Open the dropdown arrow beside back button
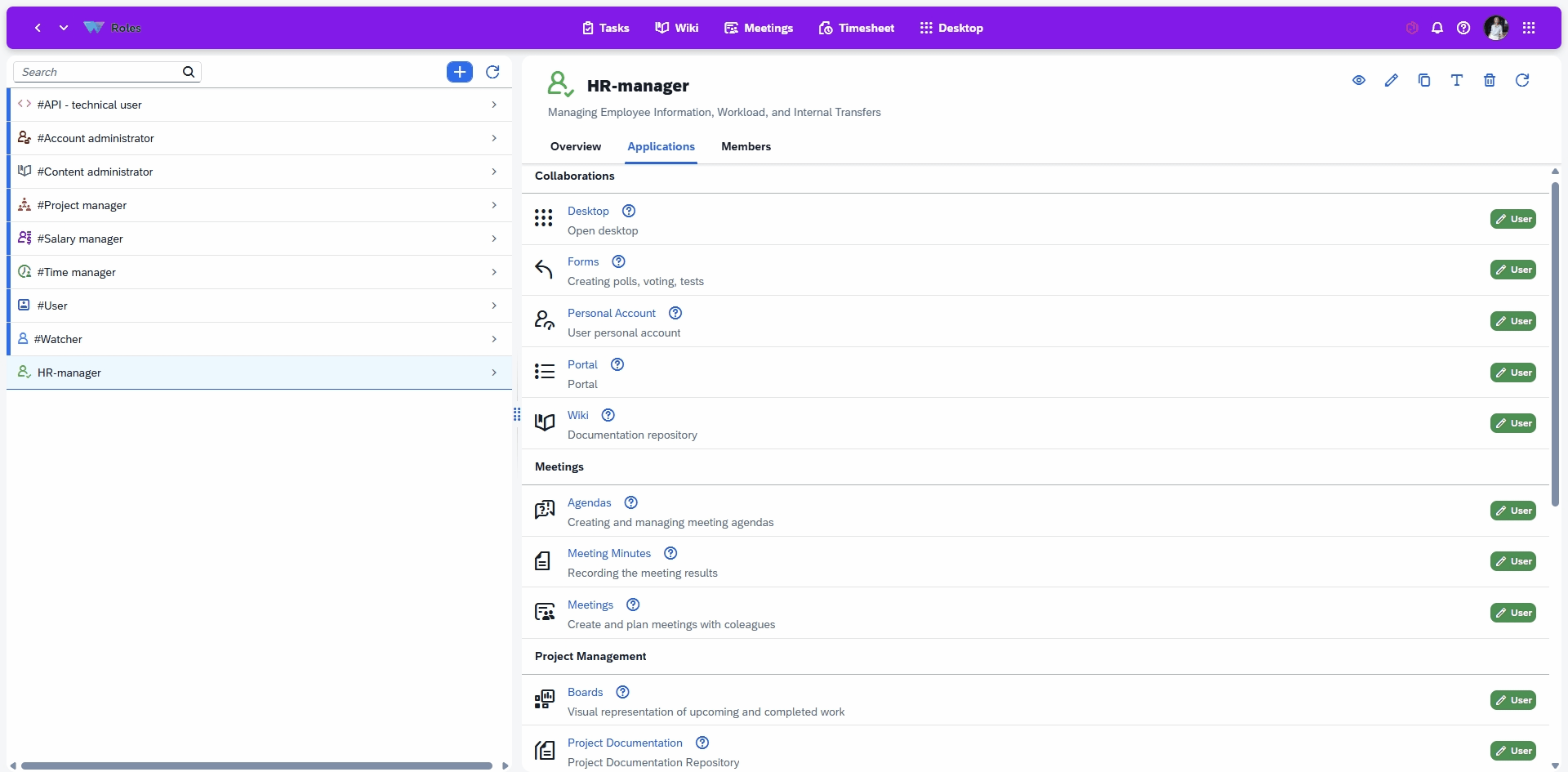The image size is (1568, 772). tap(64, 28)
